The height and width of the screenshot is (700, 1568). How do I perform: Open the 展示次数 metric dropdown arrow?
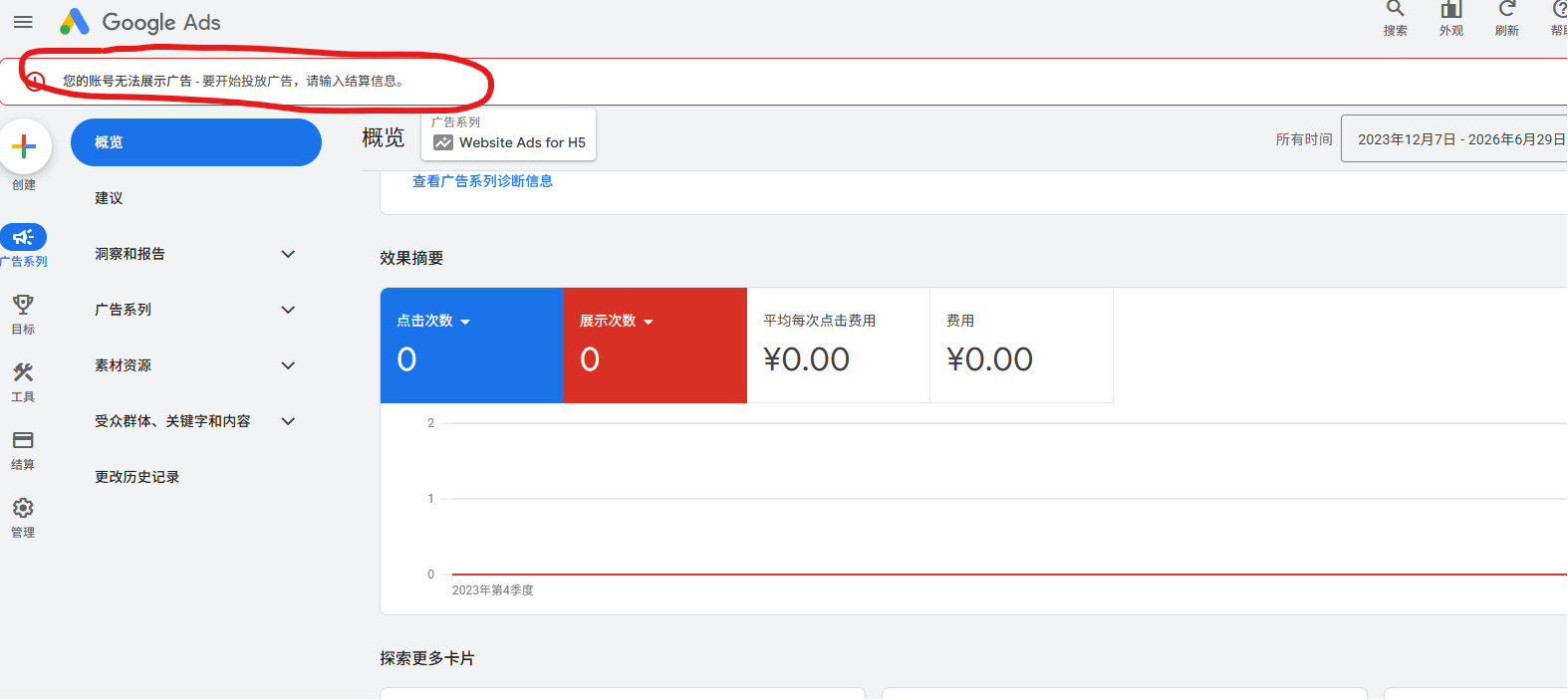tap(649, 322)
